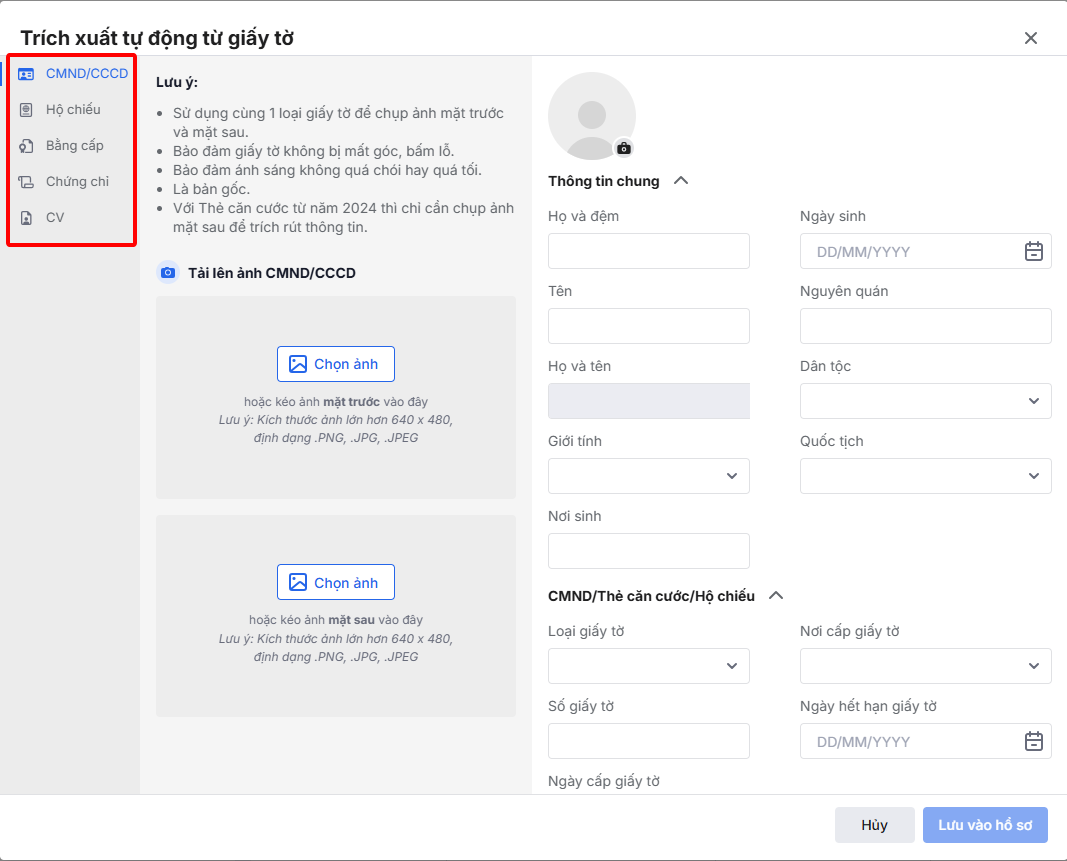Click blue camera icon beside Tải lên ảnh
The height and width of the screenshot is (861, 1067).
tap(167, 273)
